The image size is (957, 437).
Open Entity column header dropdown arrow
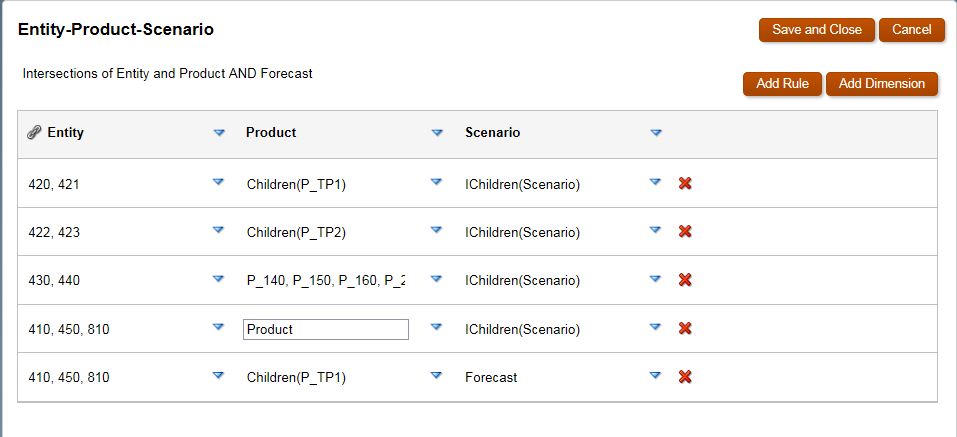pyautogui.click(x=219, y=132)
